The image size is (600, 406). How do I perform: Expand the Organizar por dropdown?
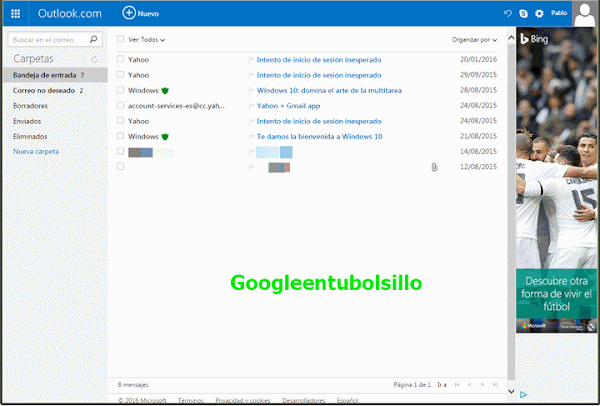click(474, 39)
